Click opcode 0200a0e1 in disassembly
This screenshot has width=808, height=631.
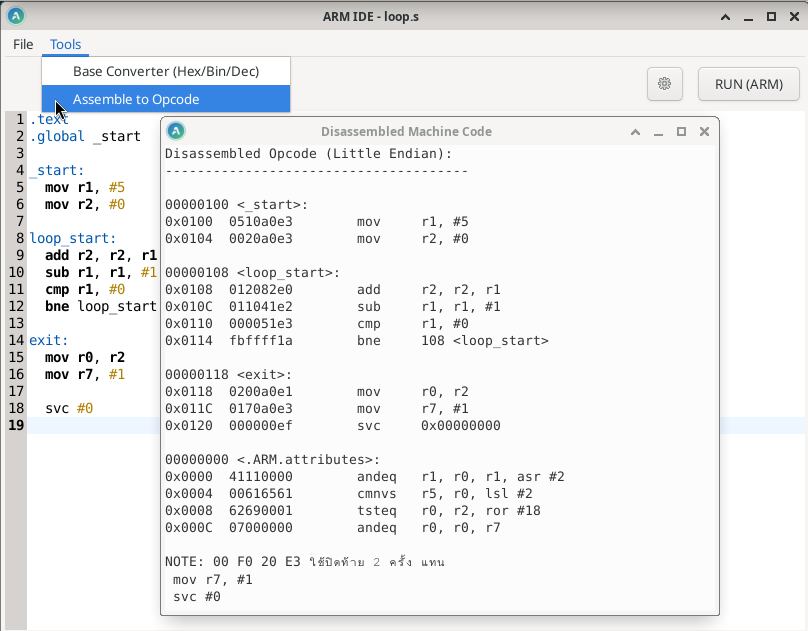(261, 391)
